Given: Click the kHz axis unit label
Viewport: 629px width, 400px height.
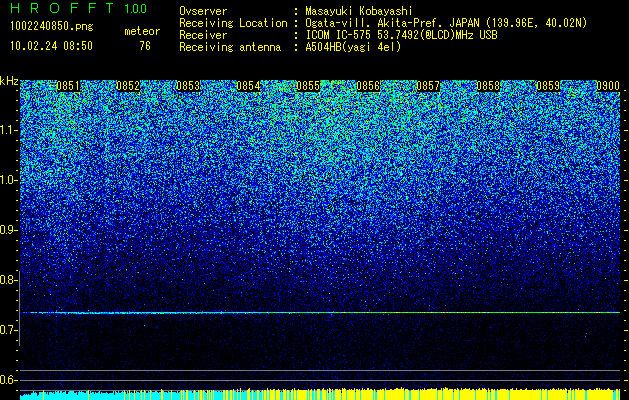Looking at the screenshot, I should [x=9, y=81].
